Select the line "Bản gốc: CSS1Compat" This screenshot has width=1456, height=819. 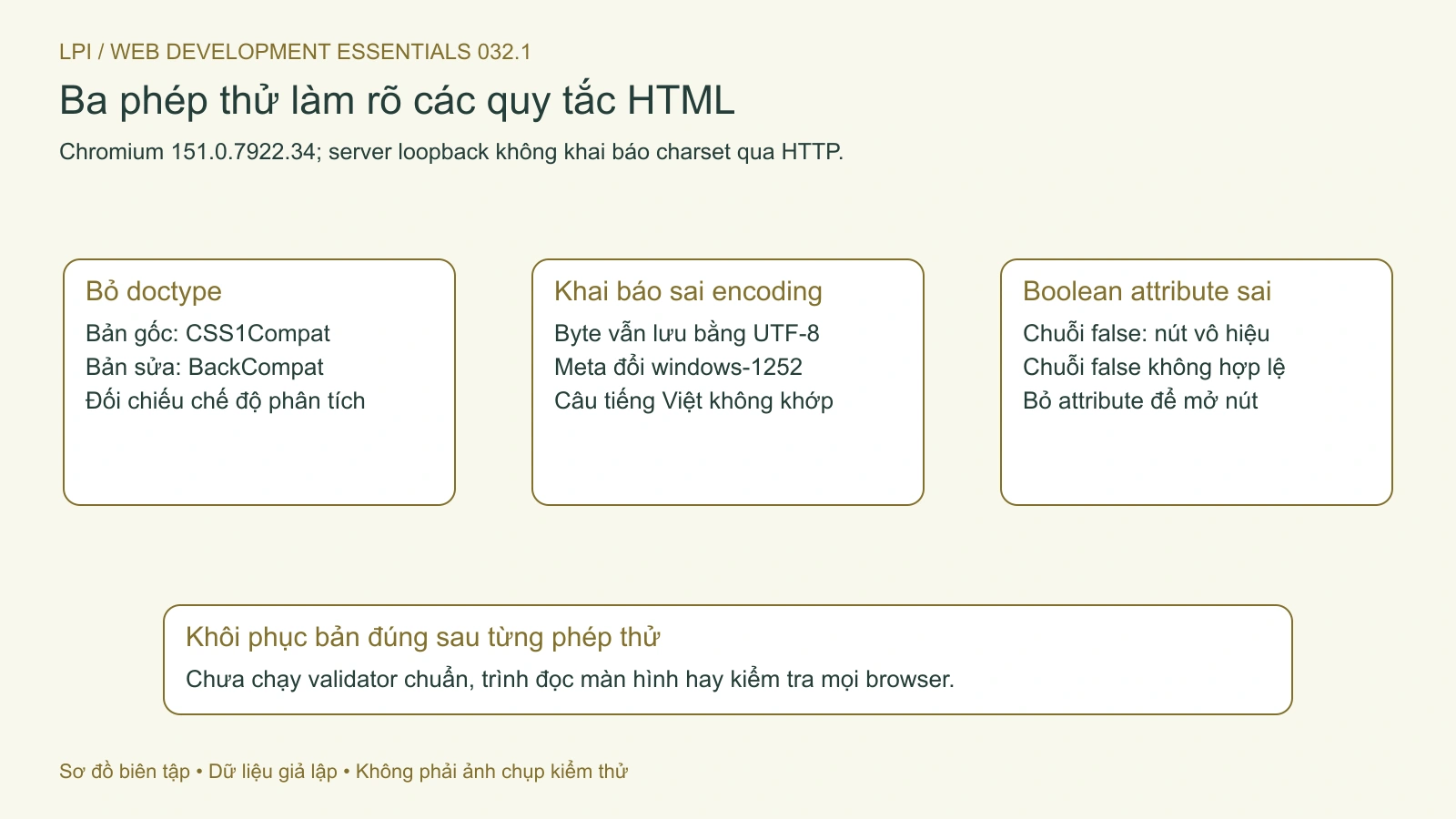[207, 333]
